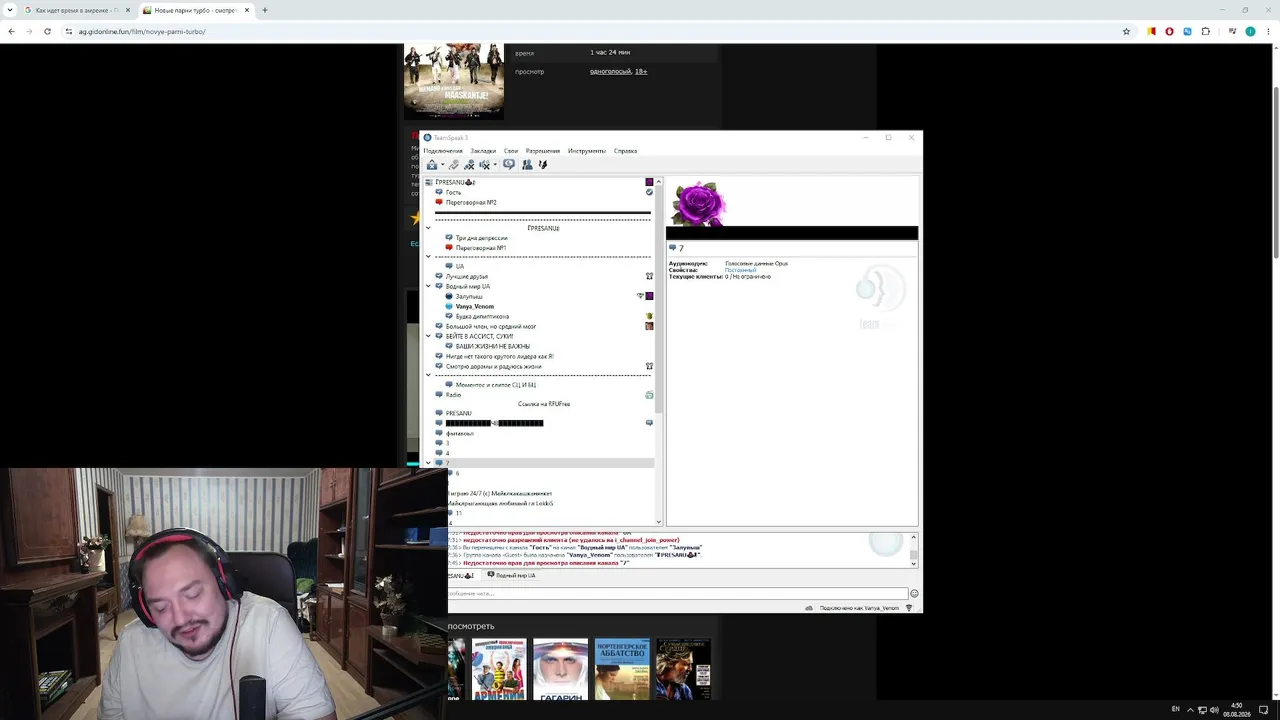Open the Закладки menu
This screenshot has width=1280, height=720.
click(x=483, y=151)
